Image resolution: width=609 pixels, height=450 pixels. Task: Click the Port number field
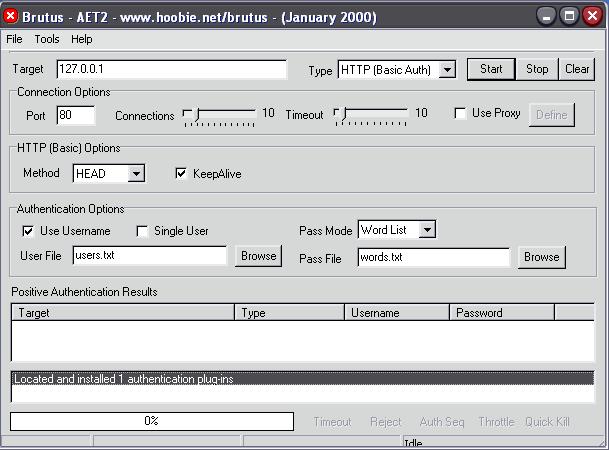pyautogui.click(x=76, y=115)
